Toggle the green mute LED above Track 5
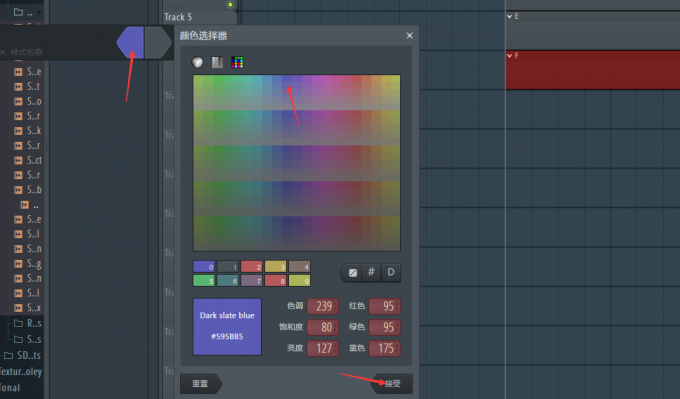This screenshot has height=399, width=680. pyautogui.click(x=230, y=5)
